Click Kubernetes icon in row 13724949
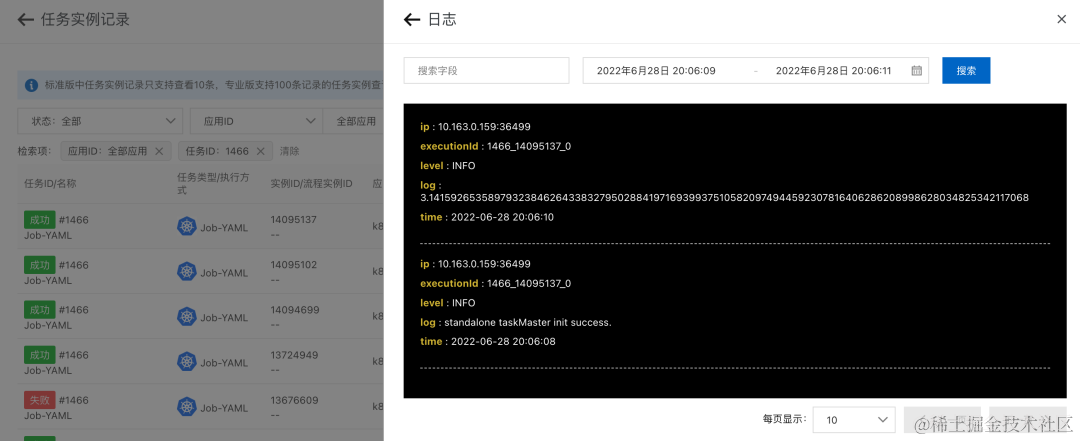The image size is (1080, 441). coord(187,362)
